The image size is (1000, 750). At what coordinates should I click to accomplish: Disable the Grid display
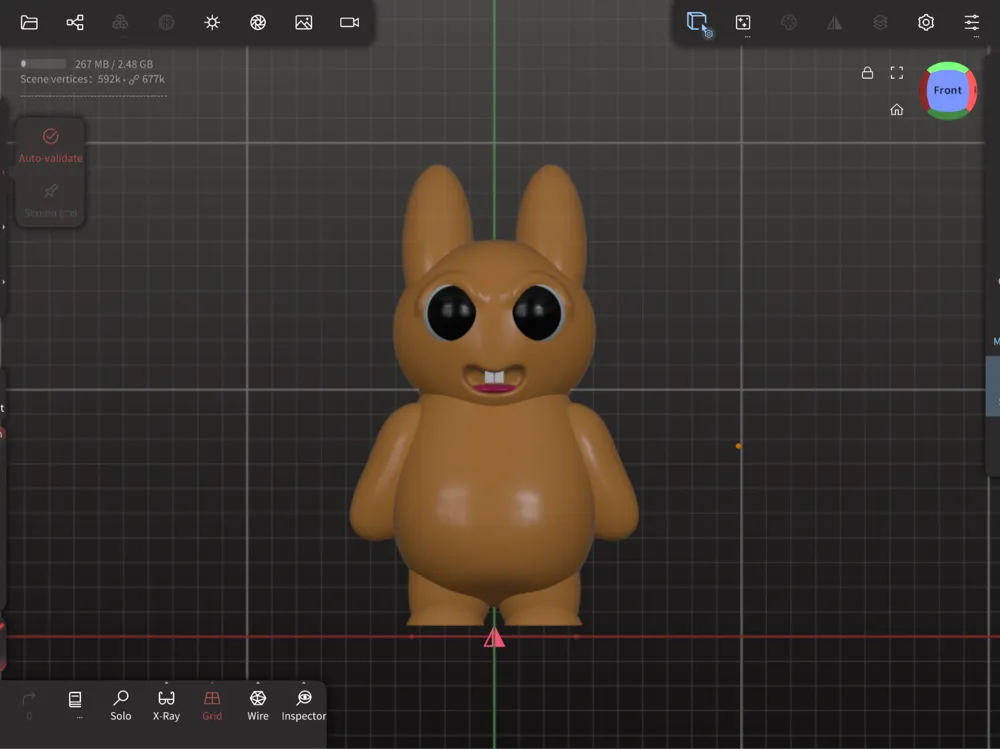click(211, 705)
